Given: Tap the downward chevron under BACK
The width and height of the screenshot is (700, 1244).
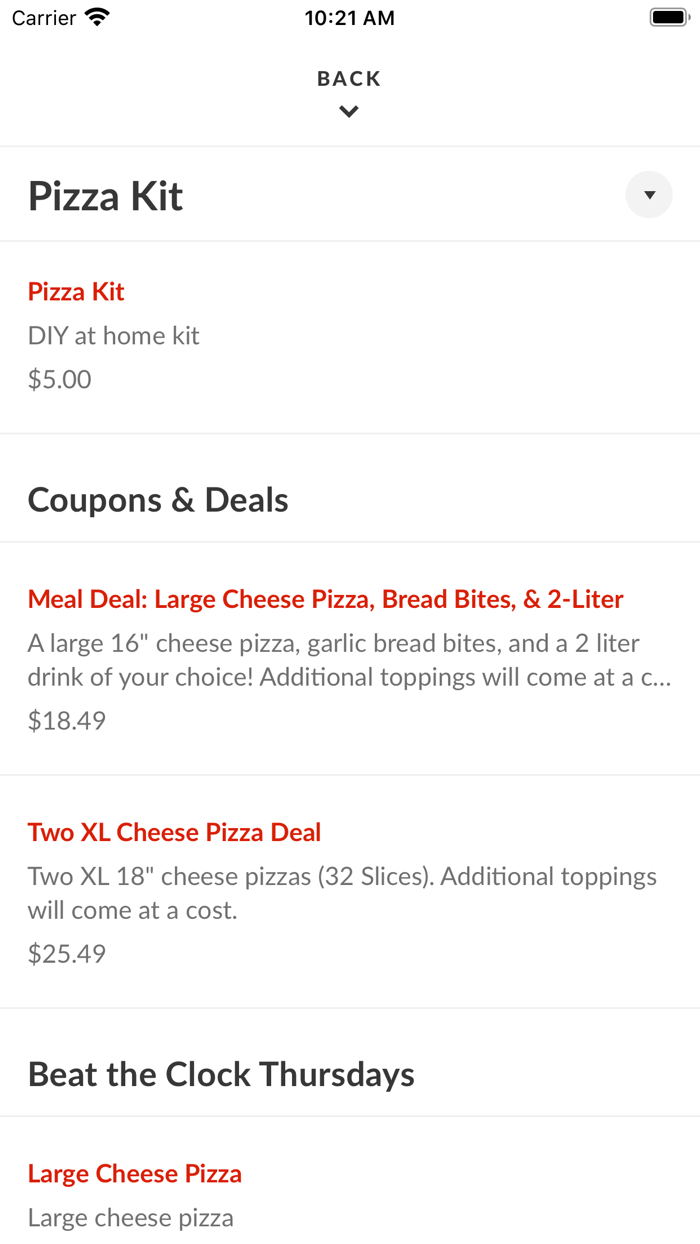Looking at the screenshot, I should (x=349, y=111).
